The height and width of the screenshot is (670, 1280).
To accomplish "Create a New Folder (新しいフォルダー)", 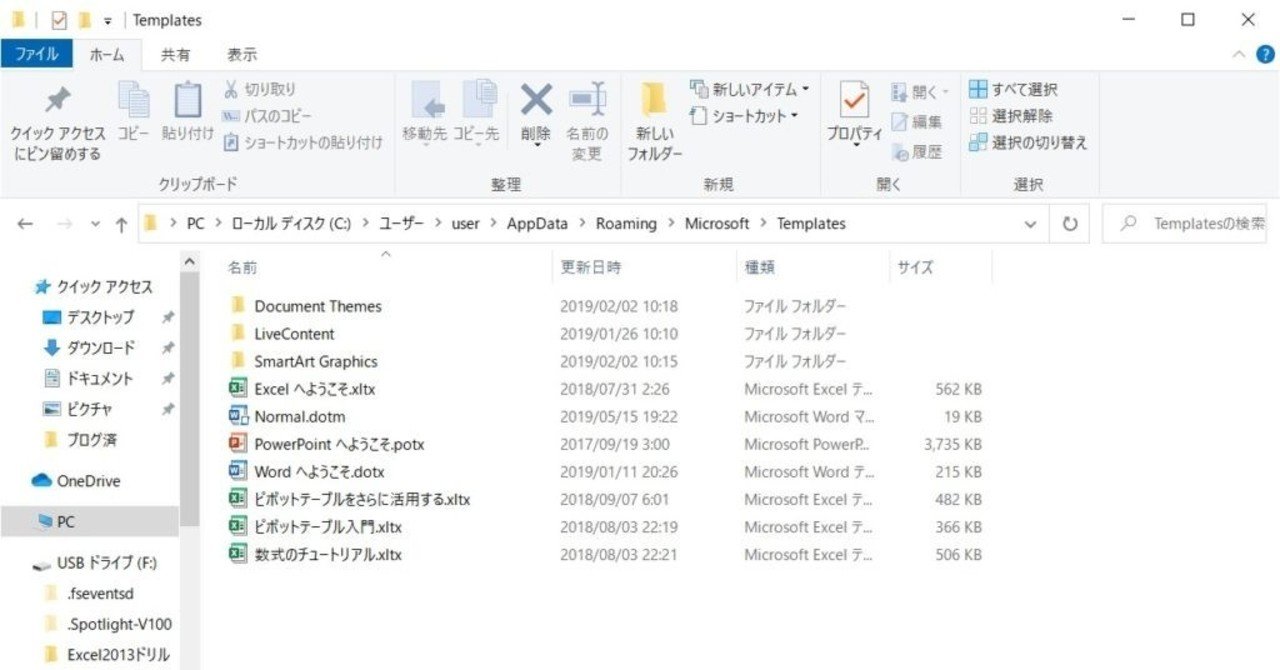I will pos(655,122).
